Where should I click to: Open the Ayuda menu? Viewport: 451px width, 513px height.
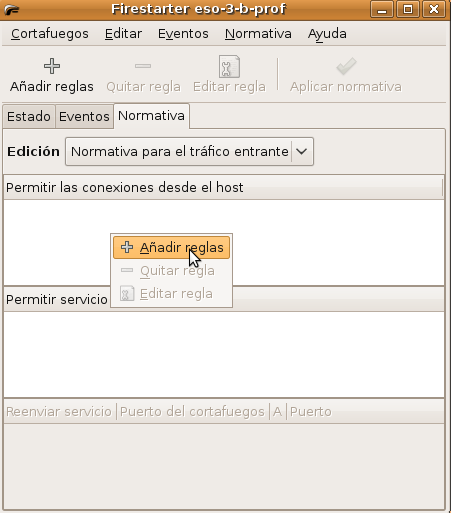(x=327, y=34)
